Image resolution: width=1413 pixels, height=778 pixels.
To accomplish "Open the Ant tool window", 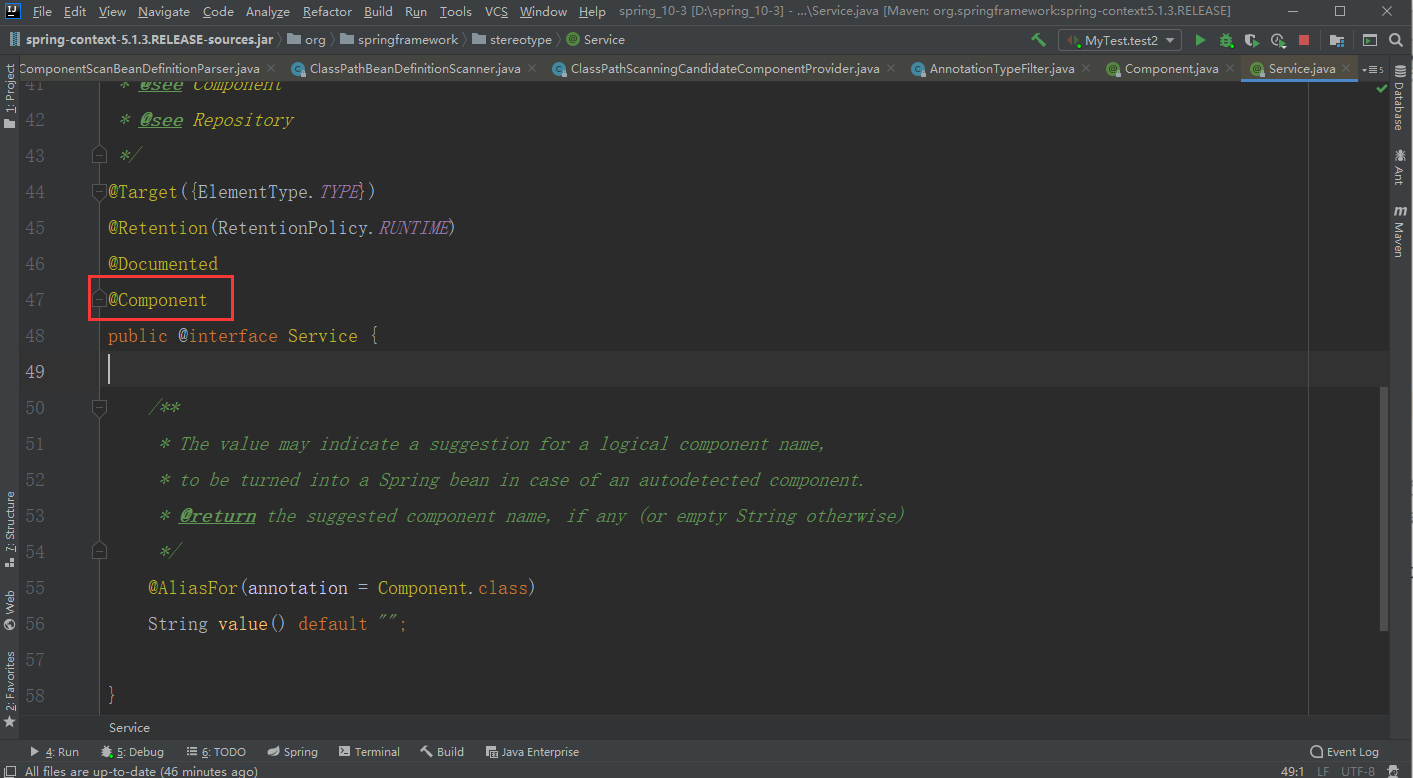I will 1399,167.
